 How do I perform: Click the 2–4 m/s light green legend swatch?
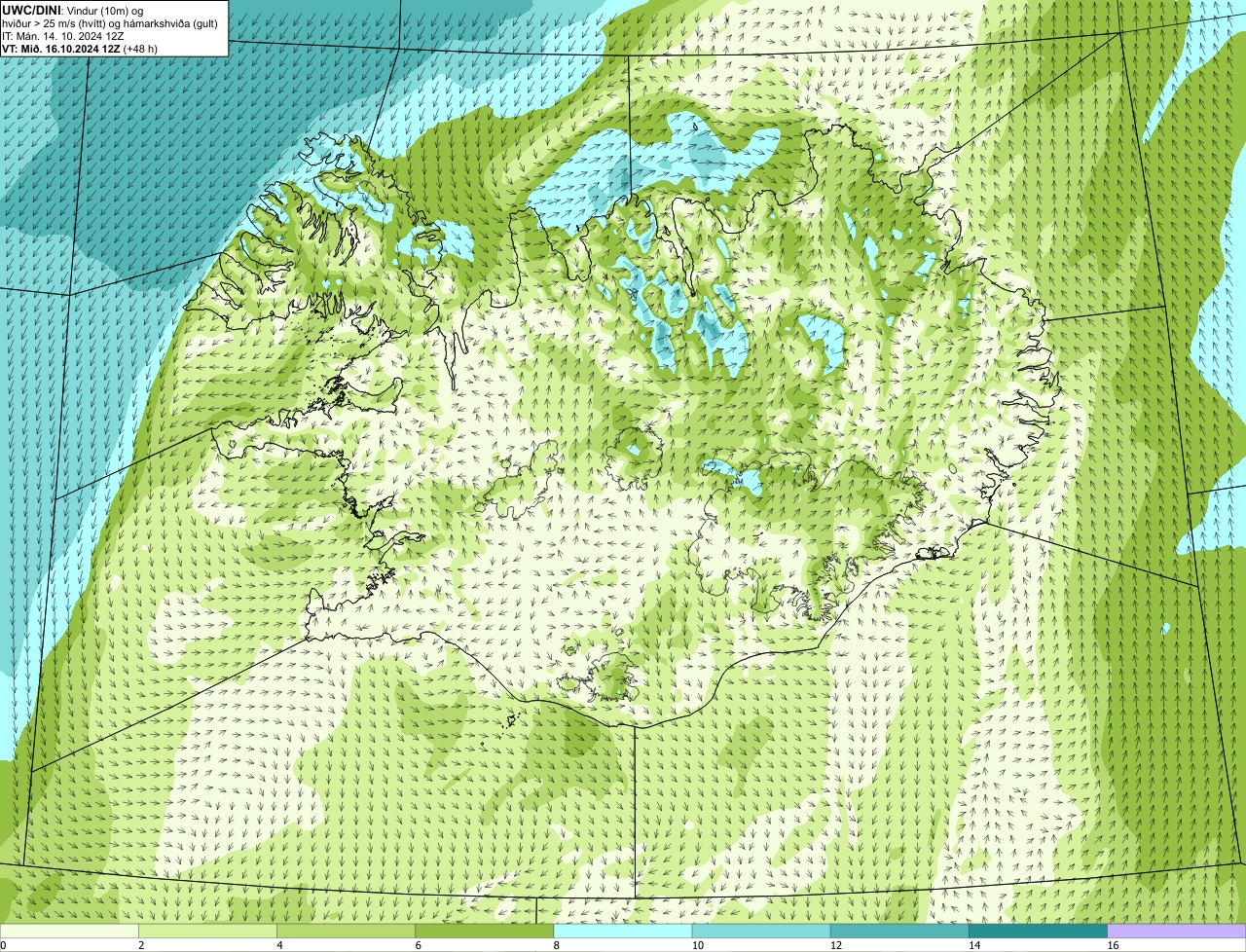[208, 931]
